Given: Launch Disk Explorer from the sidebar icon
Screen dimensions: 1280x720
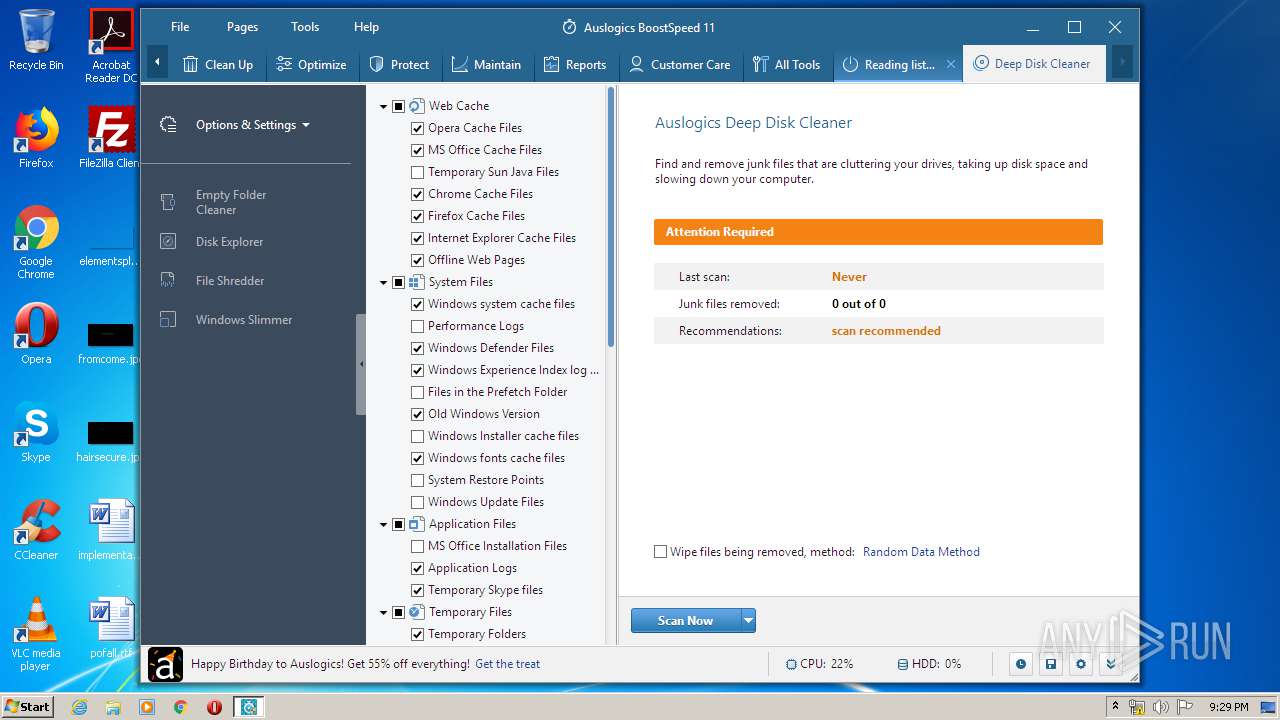Looking at the screenshot, I should [168, 241].
